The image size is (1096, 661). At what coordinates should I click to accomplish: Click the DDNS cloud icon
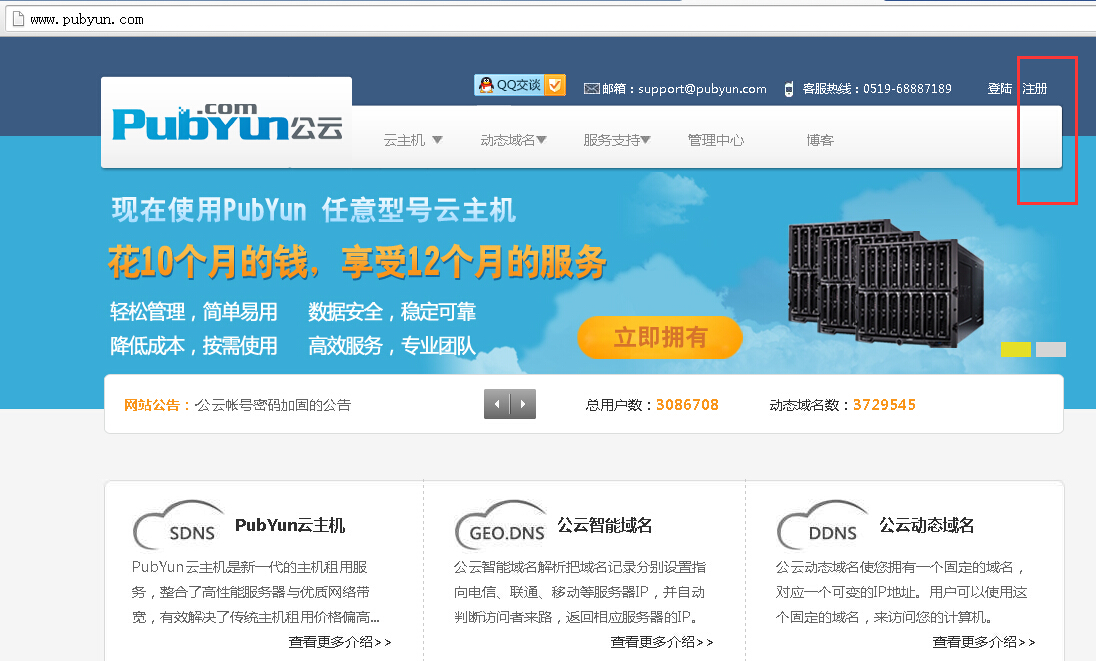822,525
